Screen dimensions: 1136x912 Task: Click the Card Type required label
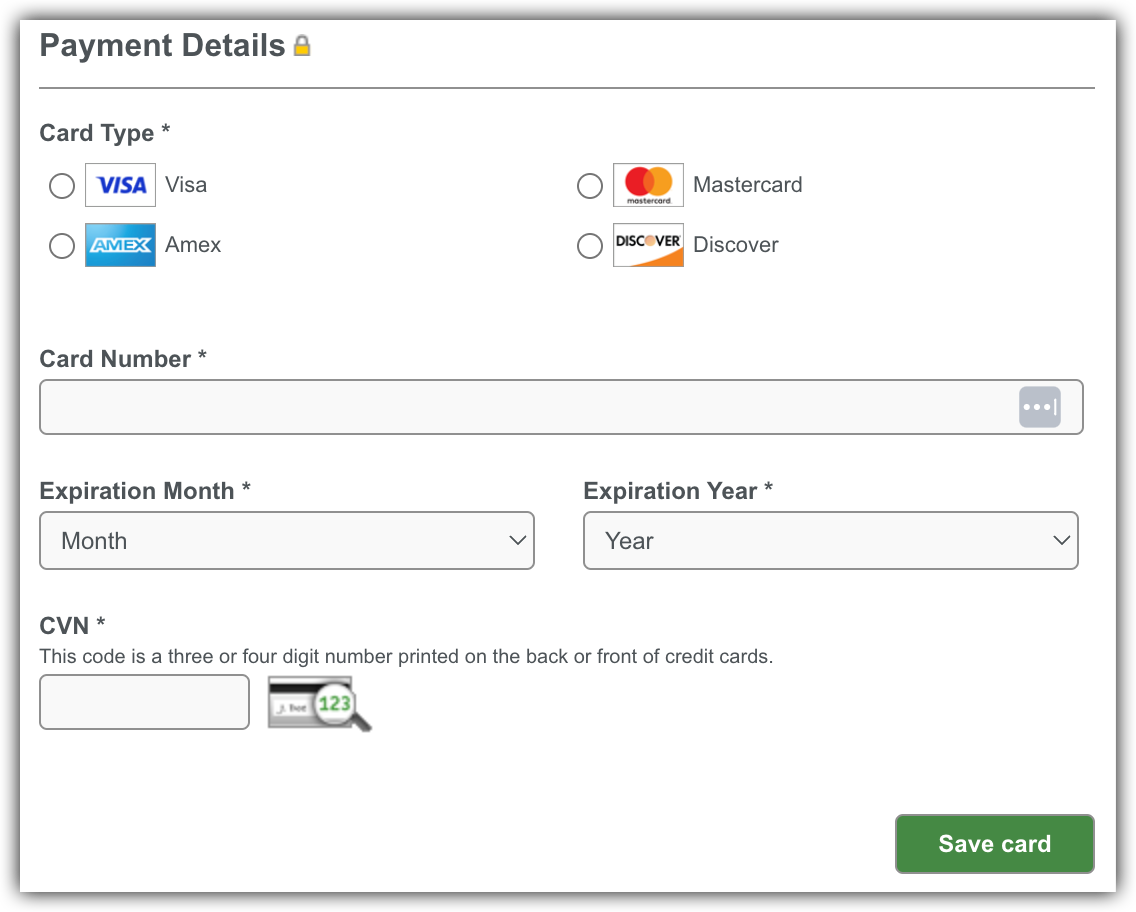(x=104, y=132)
